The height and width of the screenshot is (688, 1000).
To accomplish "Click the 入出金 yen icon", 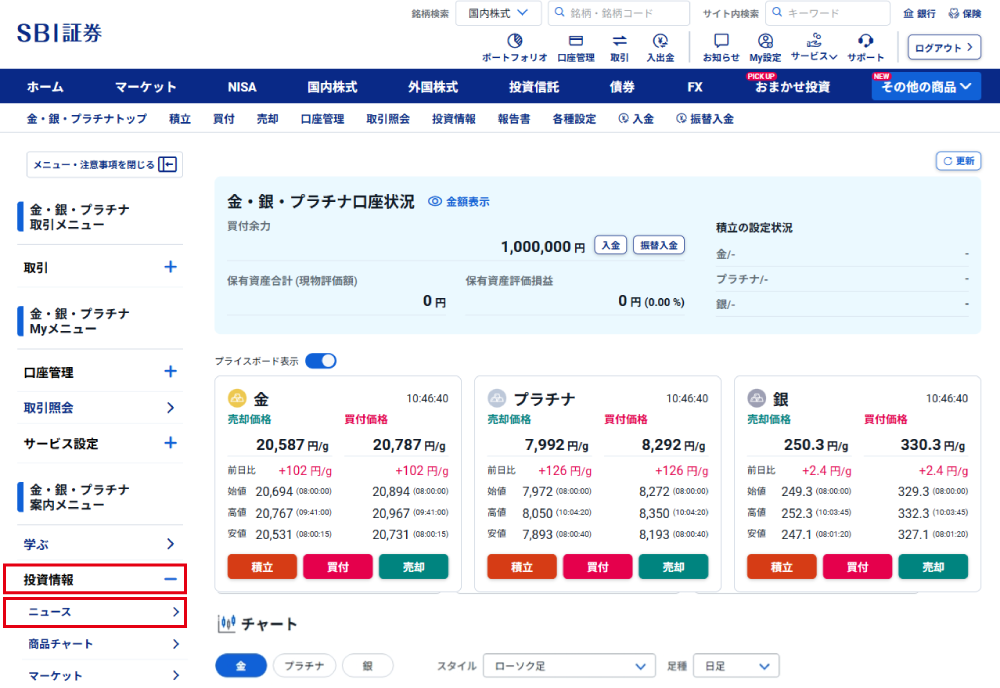I will click(x=660, y=42).
